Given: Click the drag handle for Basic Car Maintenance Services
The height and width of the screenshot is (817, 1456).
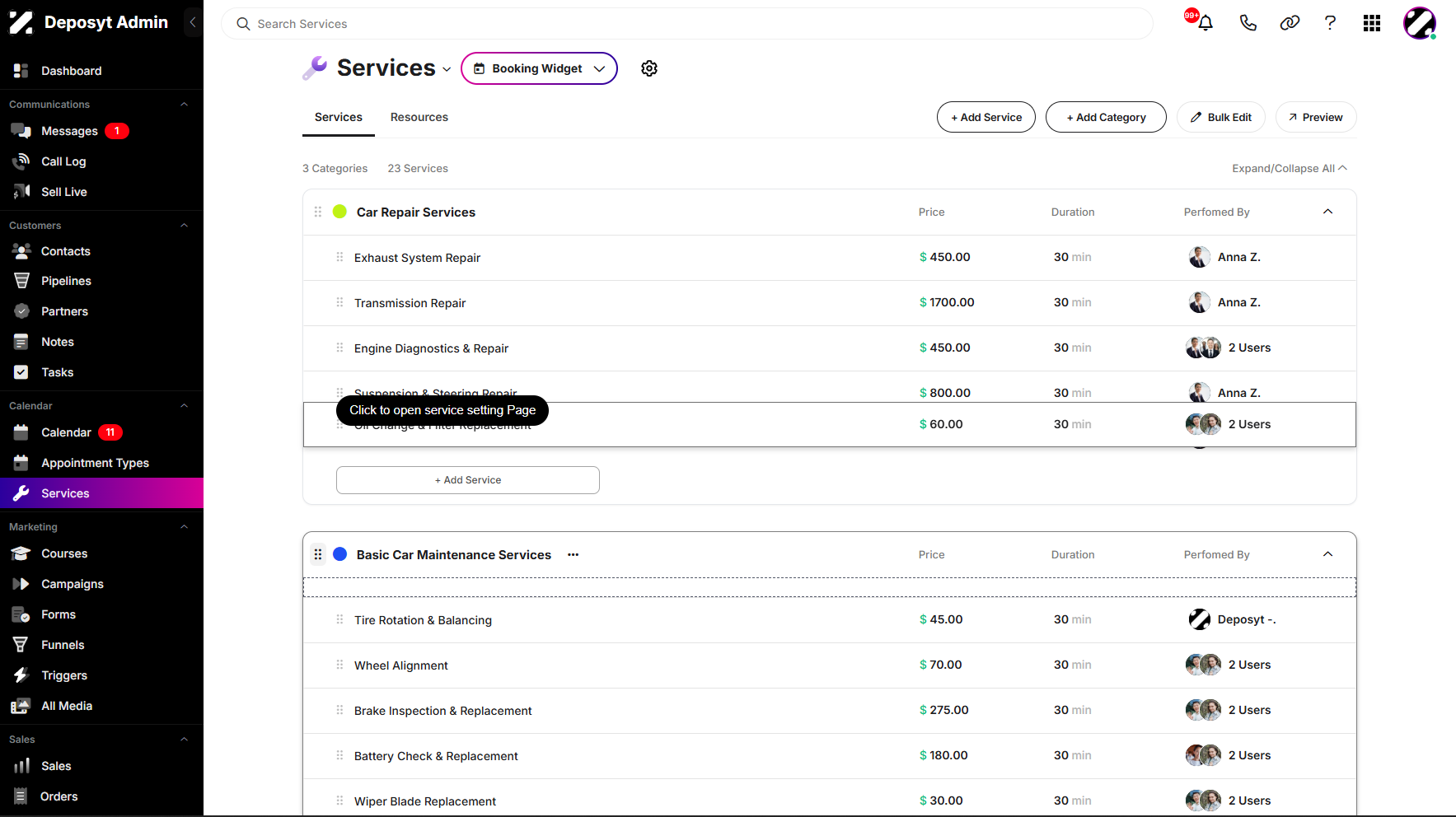Looking at the screenshot, I should (x=318, y=554).
